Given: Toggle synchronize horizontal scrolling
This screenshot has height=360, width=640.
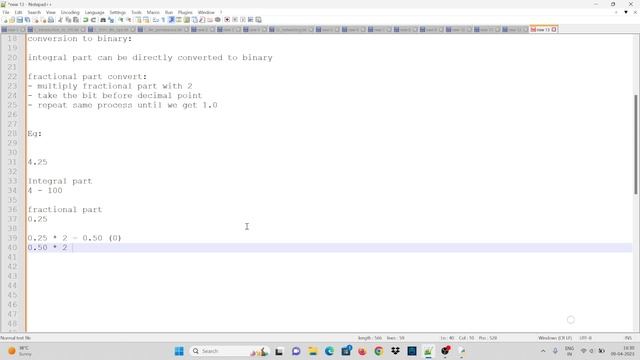Looking at the screenshot, I should pyautogui.click(x=146, y=20).
